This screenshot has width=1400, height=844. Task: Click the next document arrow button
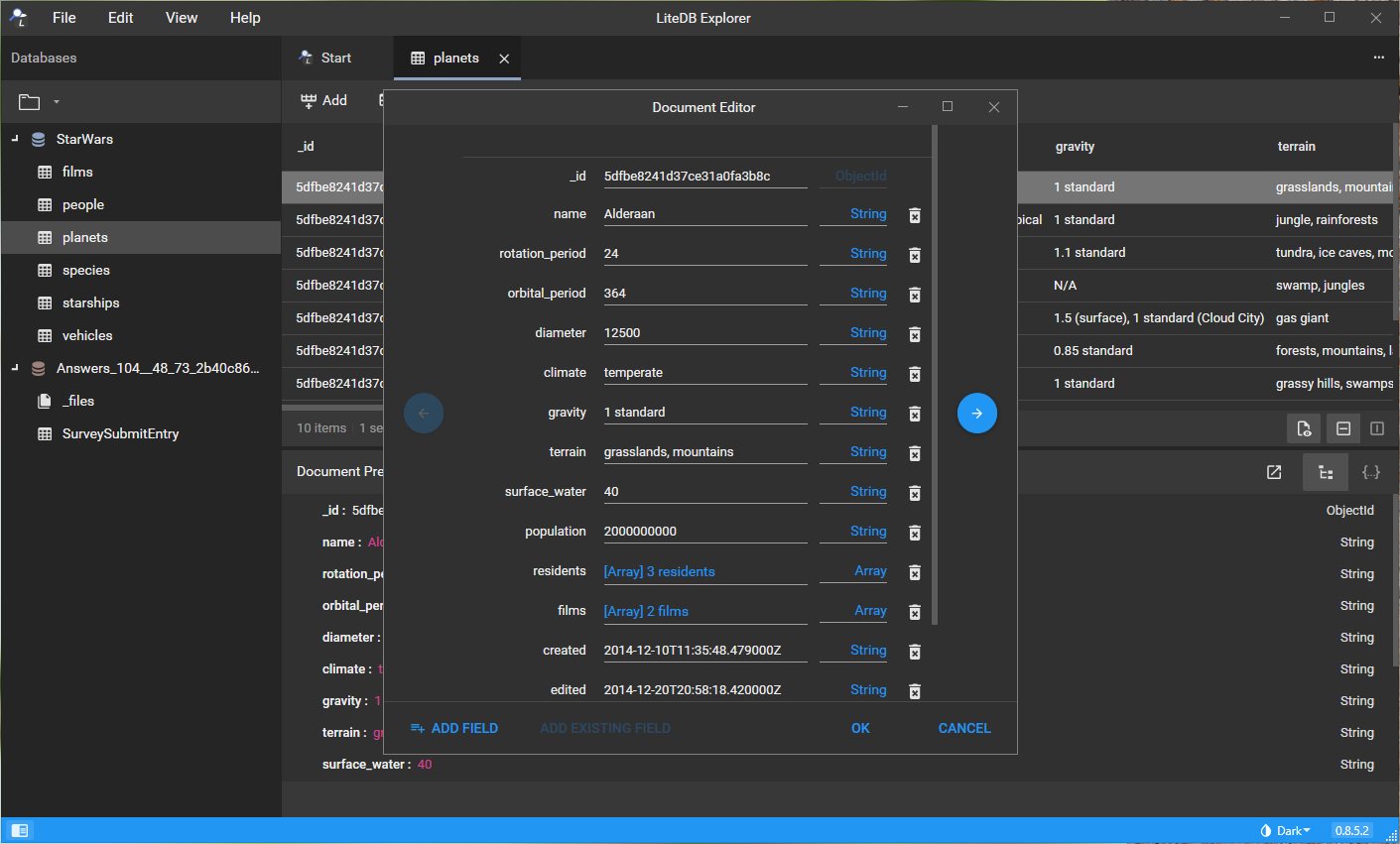[x=976, y=414]
